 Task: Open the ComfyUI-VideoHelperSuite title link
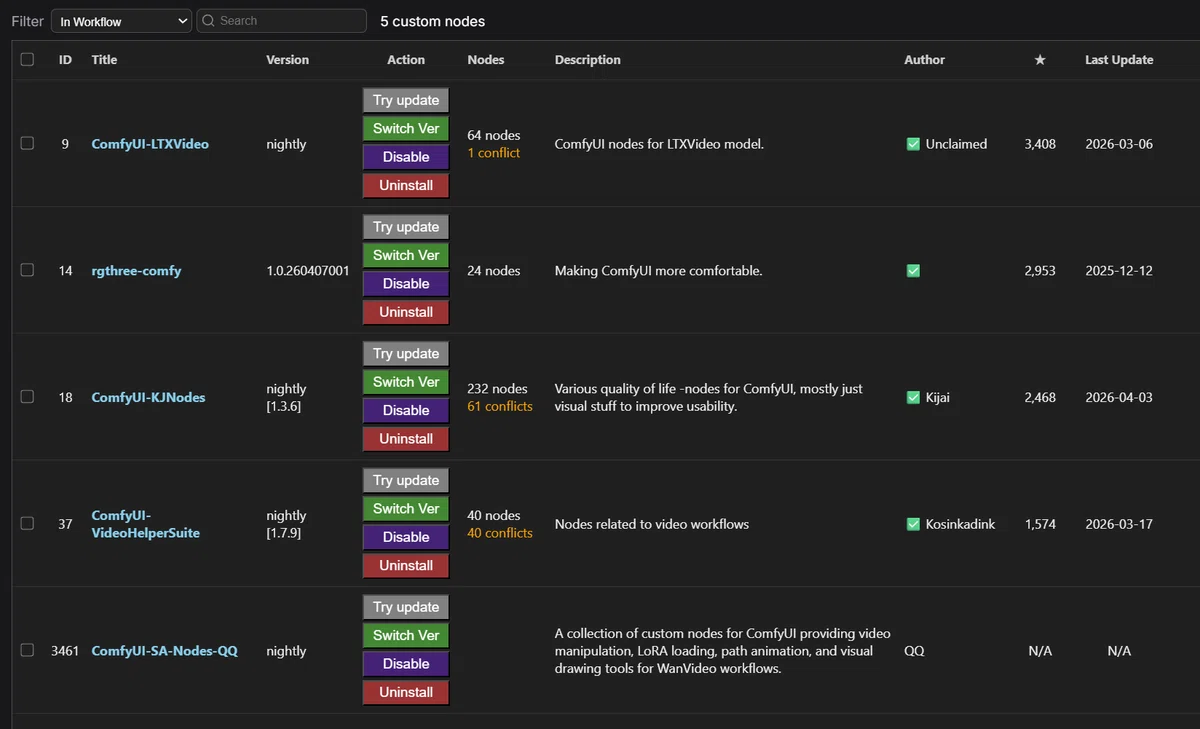(145, 524)
